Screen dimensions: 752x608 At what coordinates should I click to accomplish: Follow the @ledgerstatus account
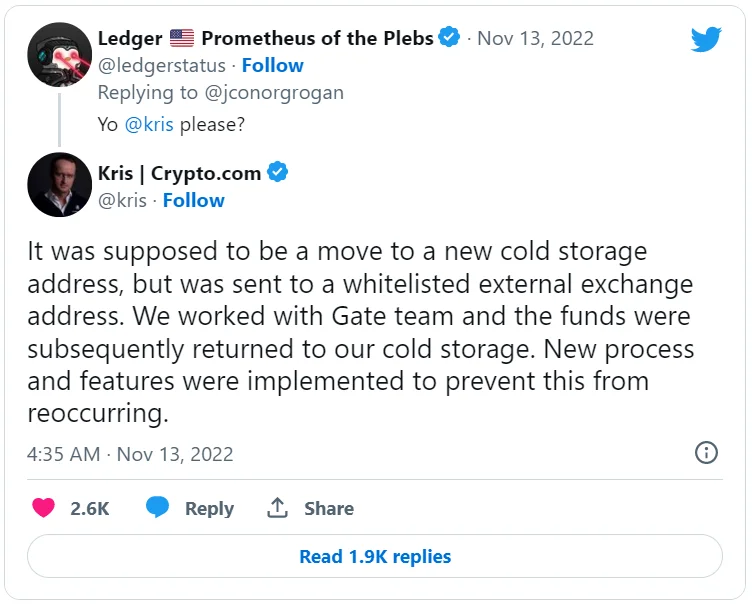[272, 65]
